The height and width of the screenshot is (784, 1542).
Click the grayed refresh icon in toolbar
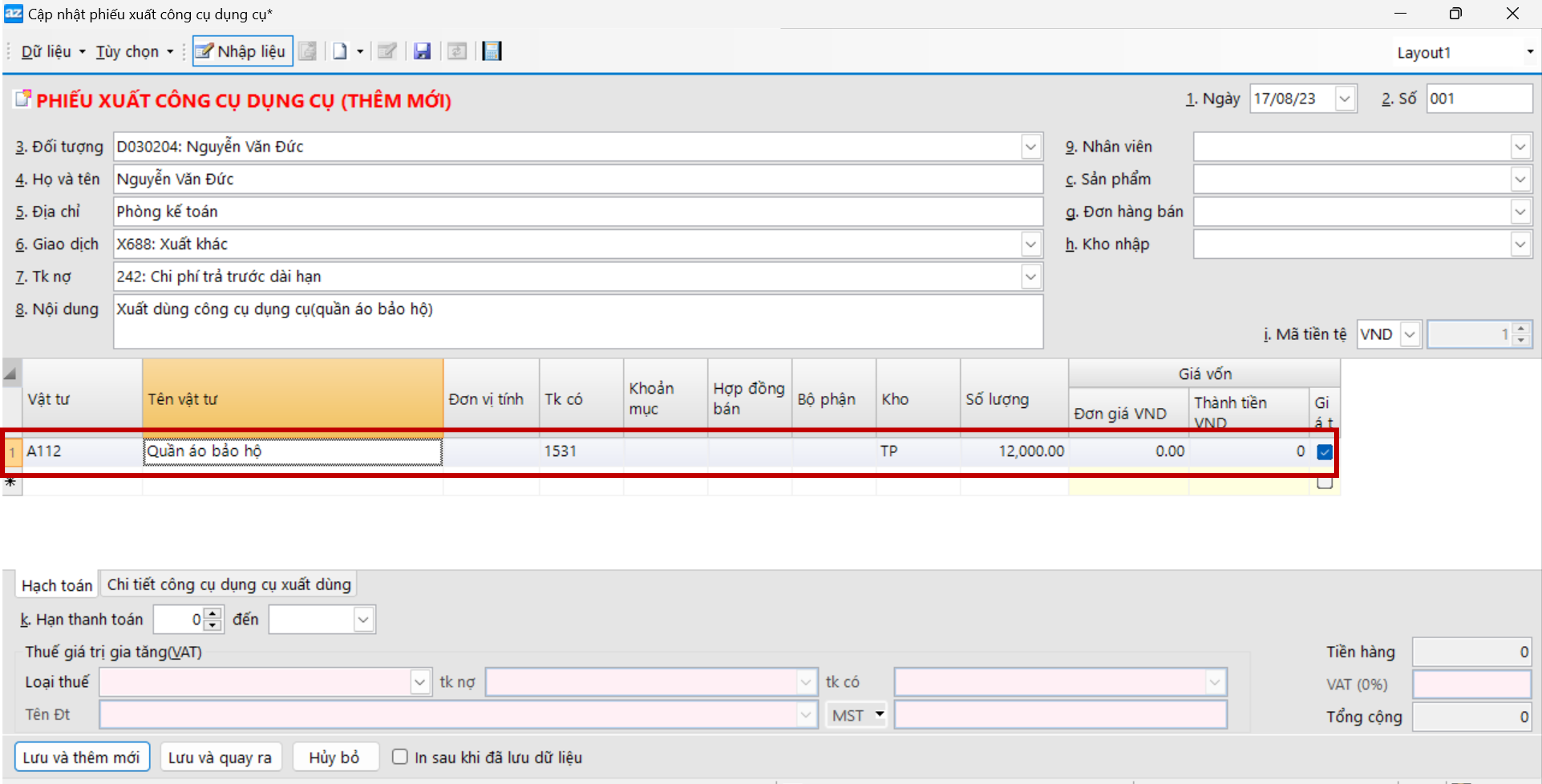click(x=457, y=51)
